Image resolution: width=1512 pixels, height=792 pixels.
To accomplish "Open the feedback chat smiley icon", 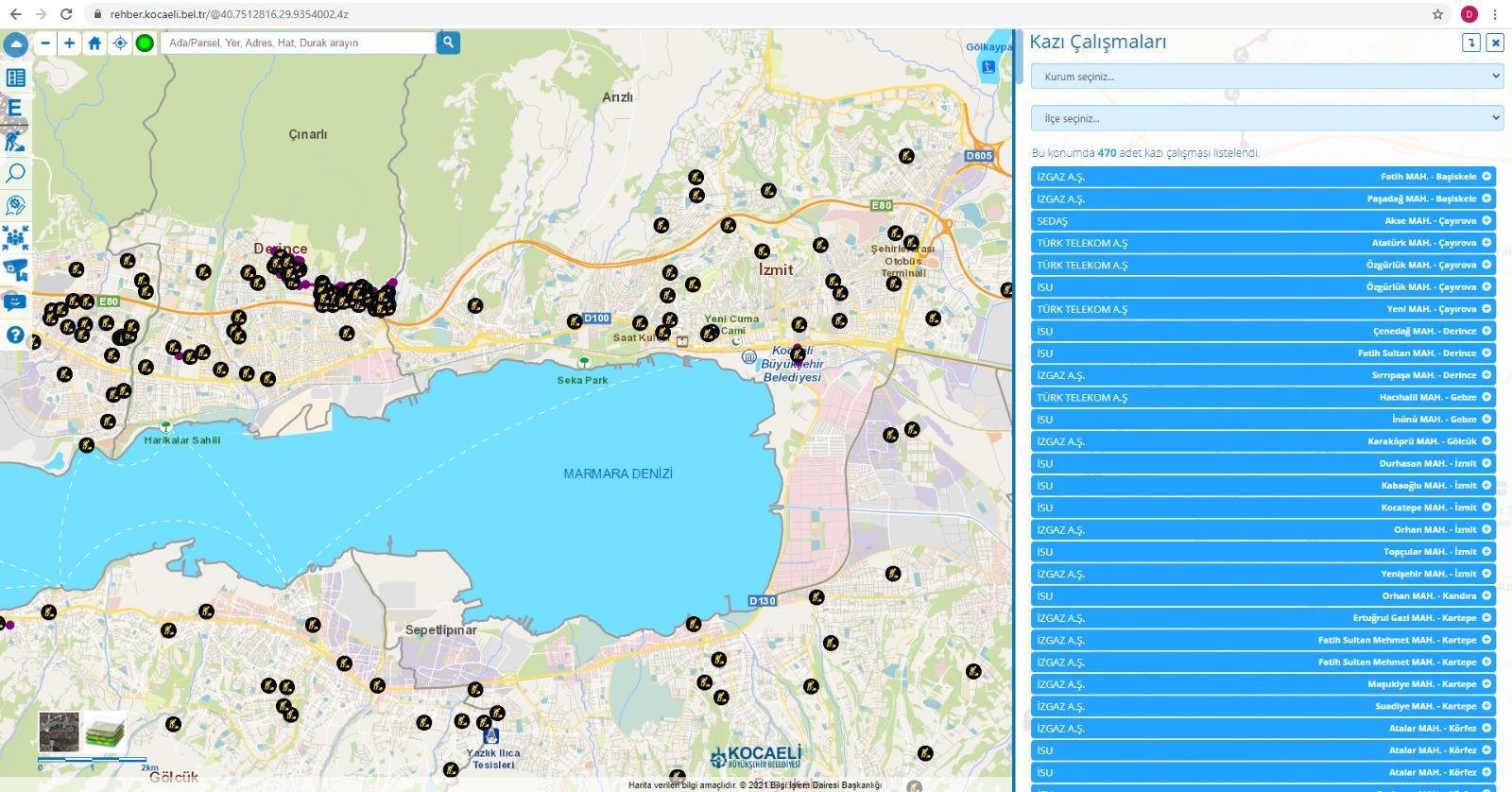I will point(15,302).
